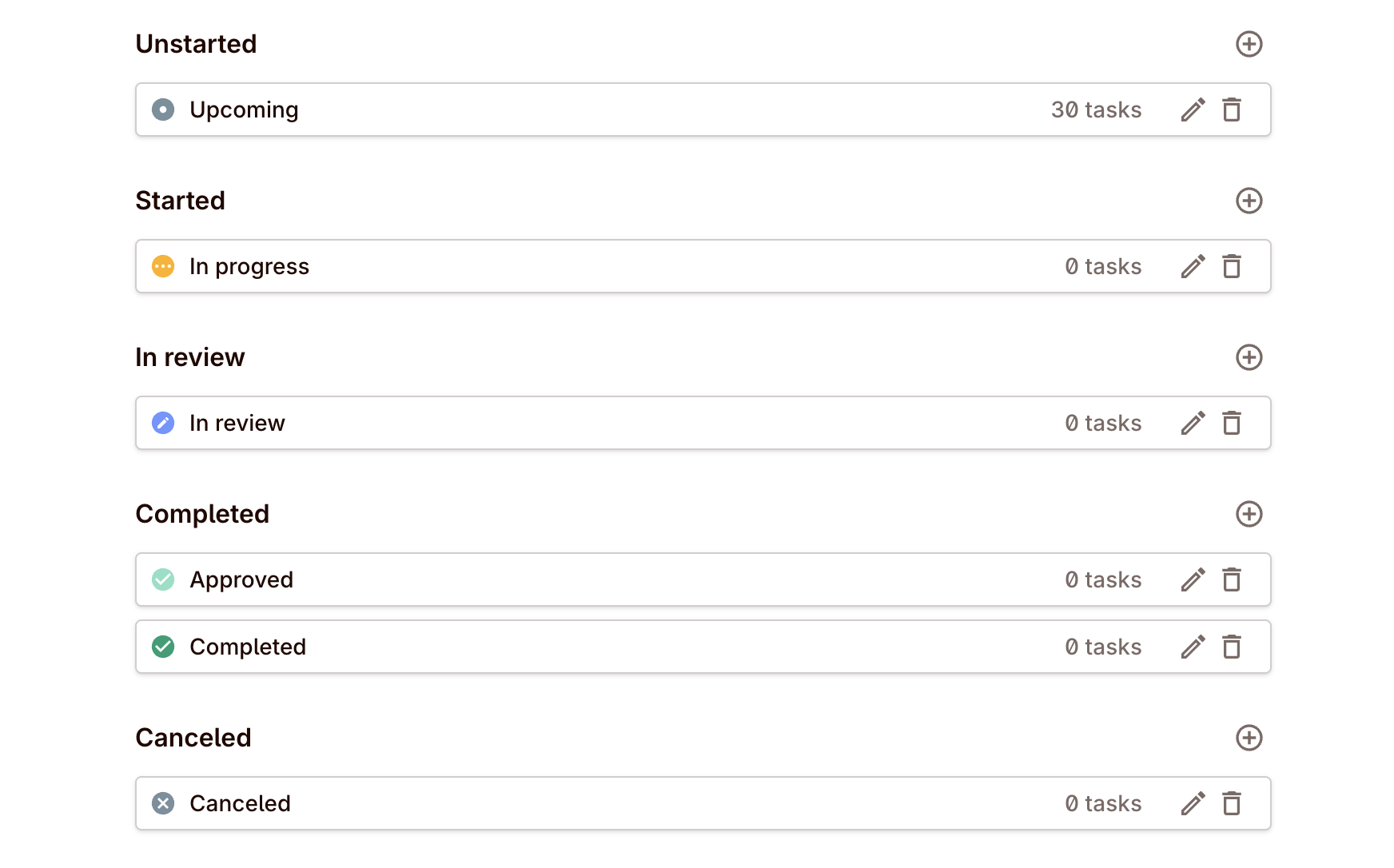Click the Canceled status icon
This screenshot has width=1394, height=868.
[163, 803]
